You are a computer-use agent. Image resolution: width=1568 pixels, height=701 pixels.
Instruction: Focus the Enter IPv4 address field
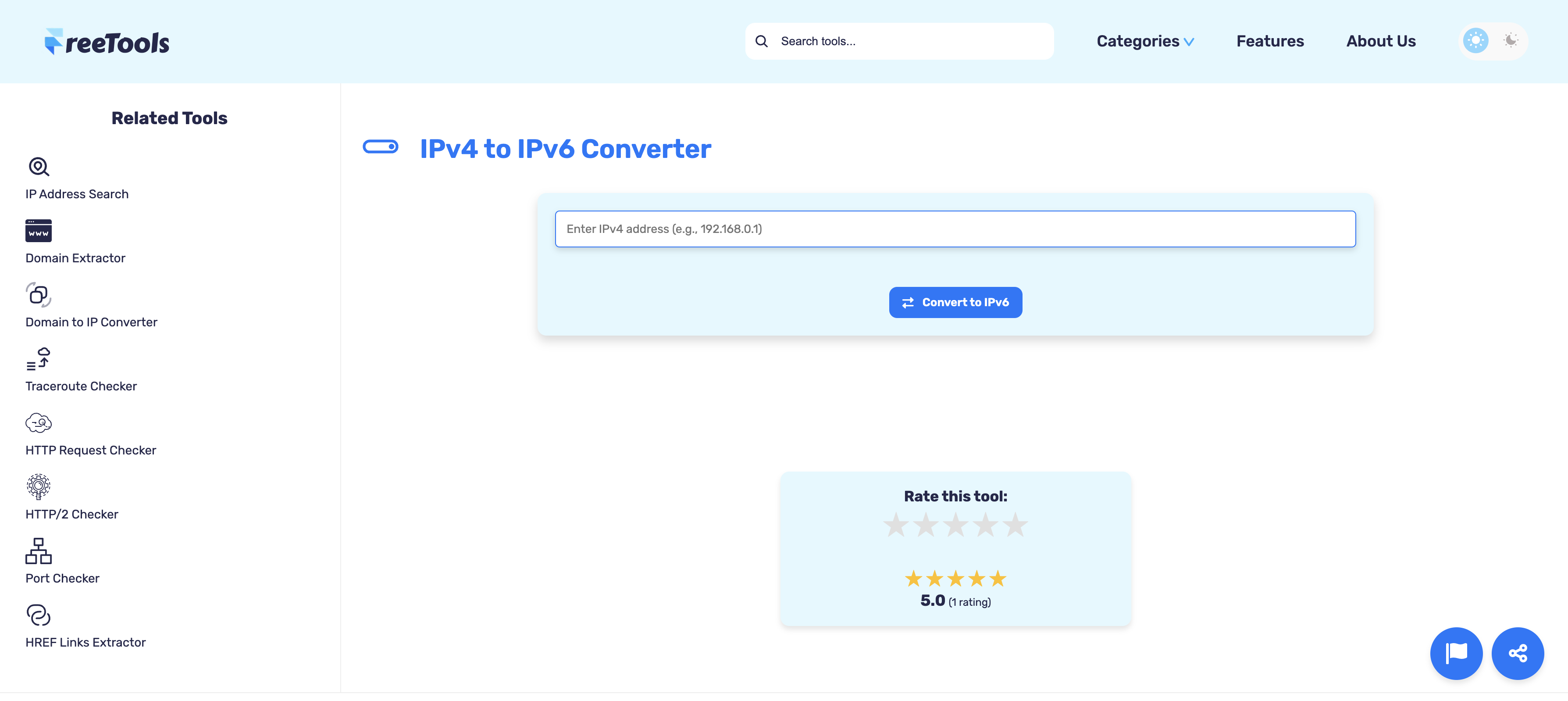pyautogui.click(x=955, y=229)
